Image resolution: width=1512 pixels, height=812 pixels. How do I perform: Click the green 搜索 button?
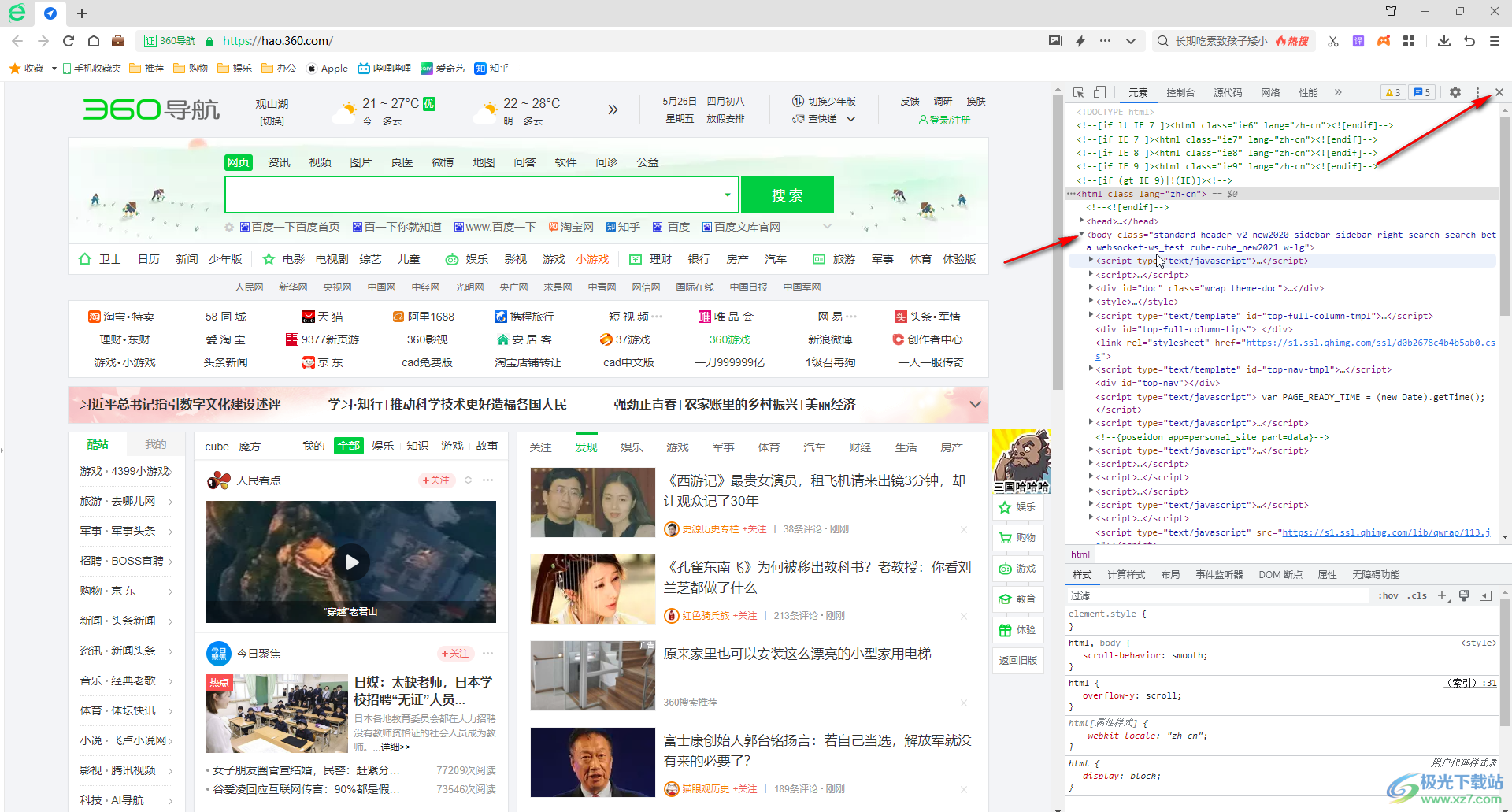pos(787,195)
